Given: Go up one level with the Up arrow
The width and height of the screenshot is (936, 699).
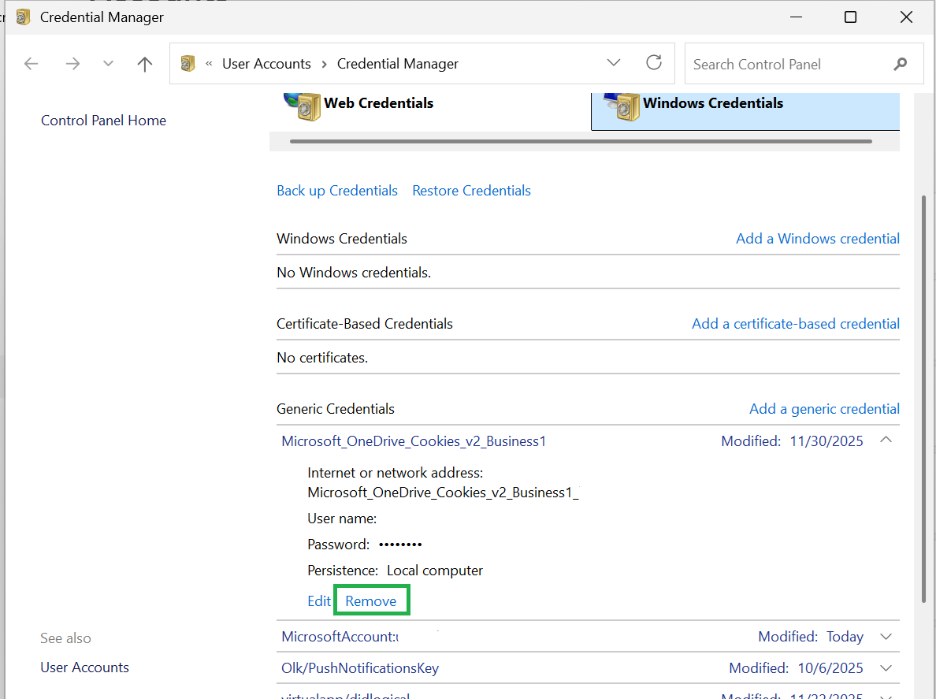Looking at the screenshot, I should pos(144,64).
